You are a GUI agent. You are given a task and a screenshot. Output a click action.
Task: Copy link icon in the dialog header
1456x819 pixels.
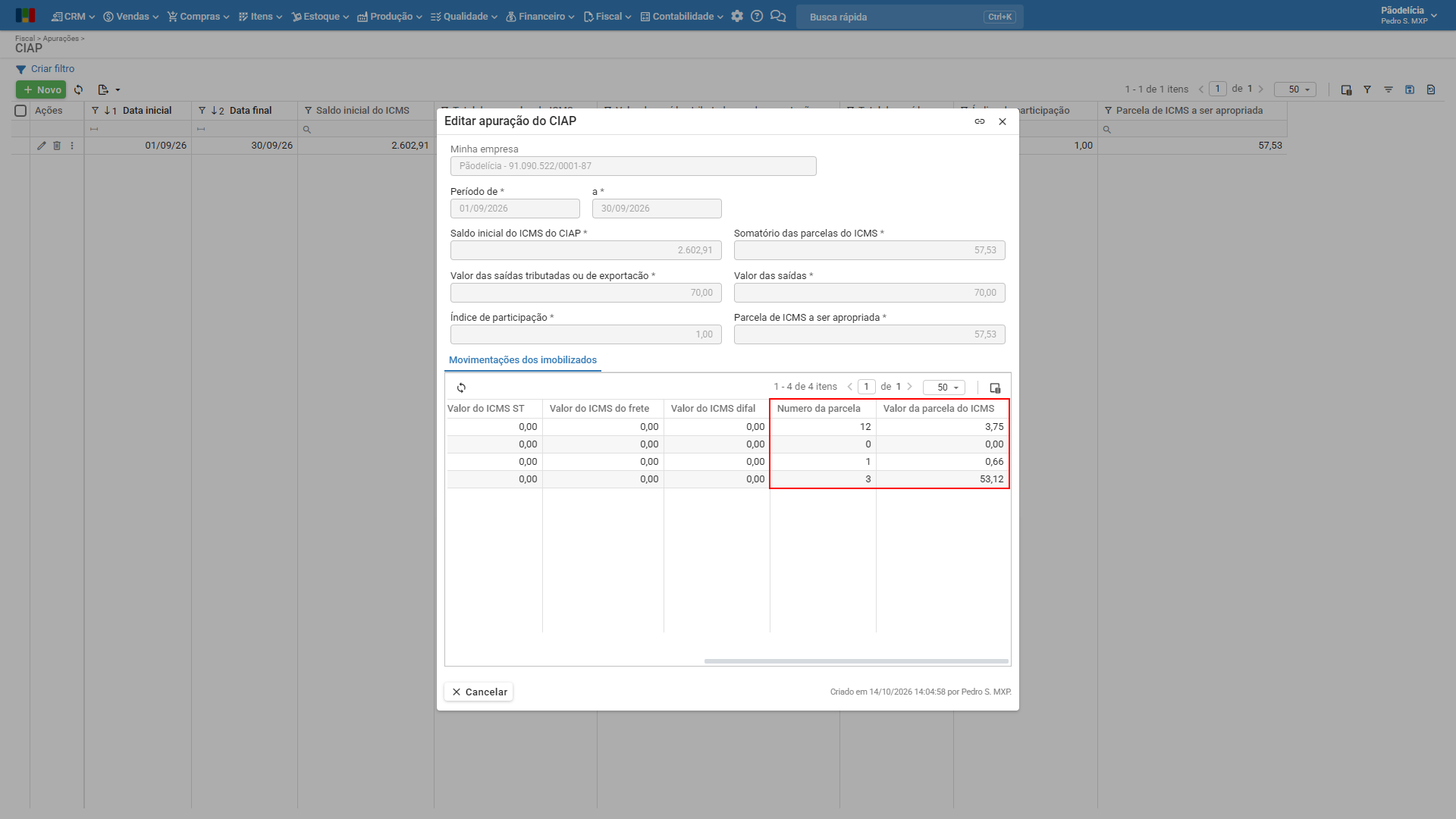[x=980, y=121]
